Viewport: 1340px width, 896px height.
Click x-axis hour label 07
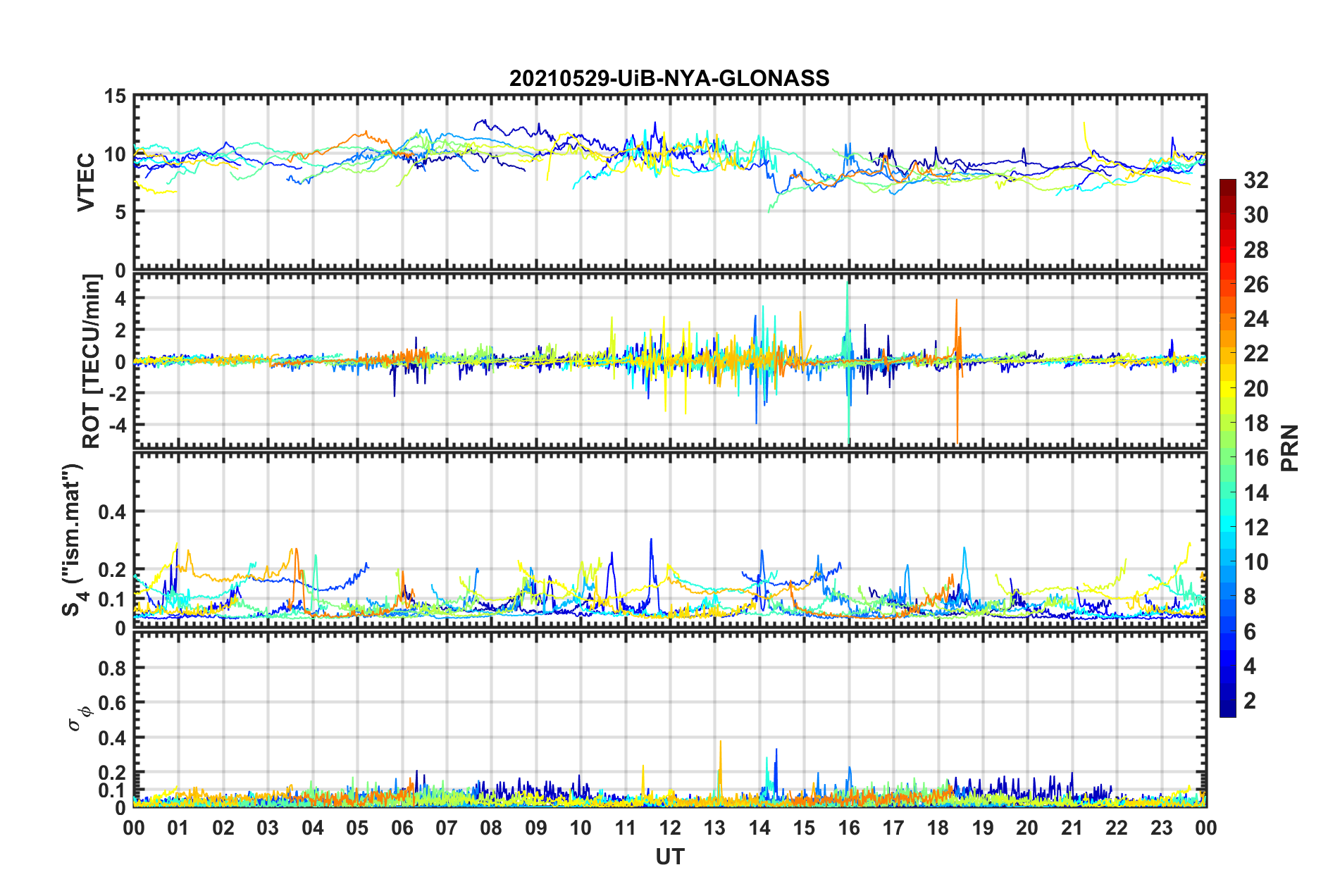coord(447,828)
